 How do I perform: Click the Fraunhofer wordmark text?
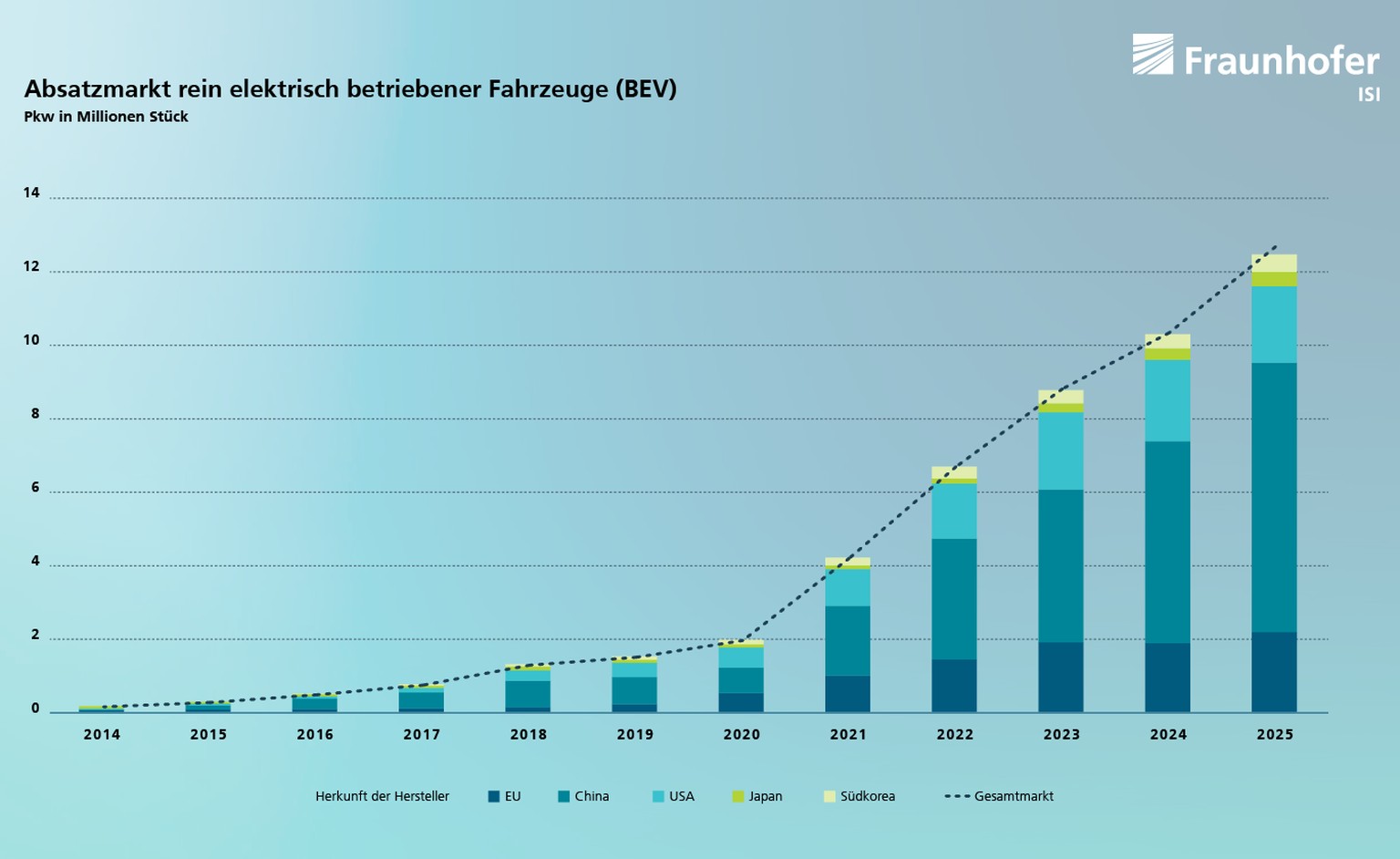1281,61
